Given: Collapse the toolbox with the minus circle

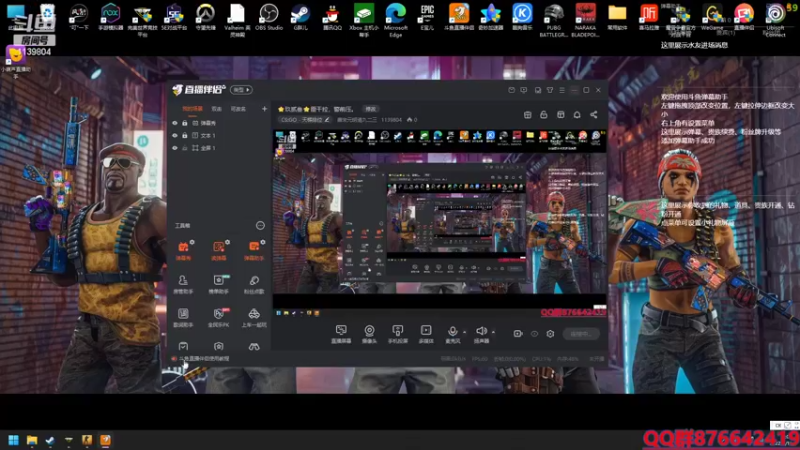Looking at the screenshot, I should pyautogui.click(x=260, y=225).
